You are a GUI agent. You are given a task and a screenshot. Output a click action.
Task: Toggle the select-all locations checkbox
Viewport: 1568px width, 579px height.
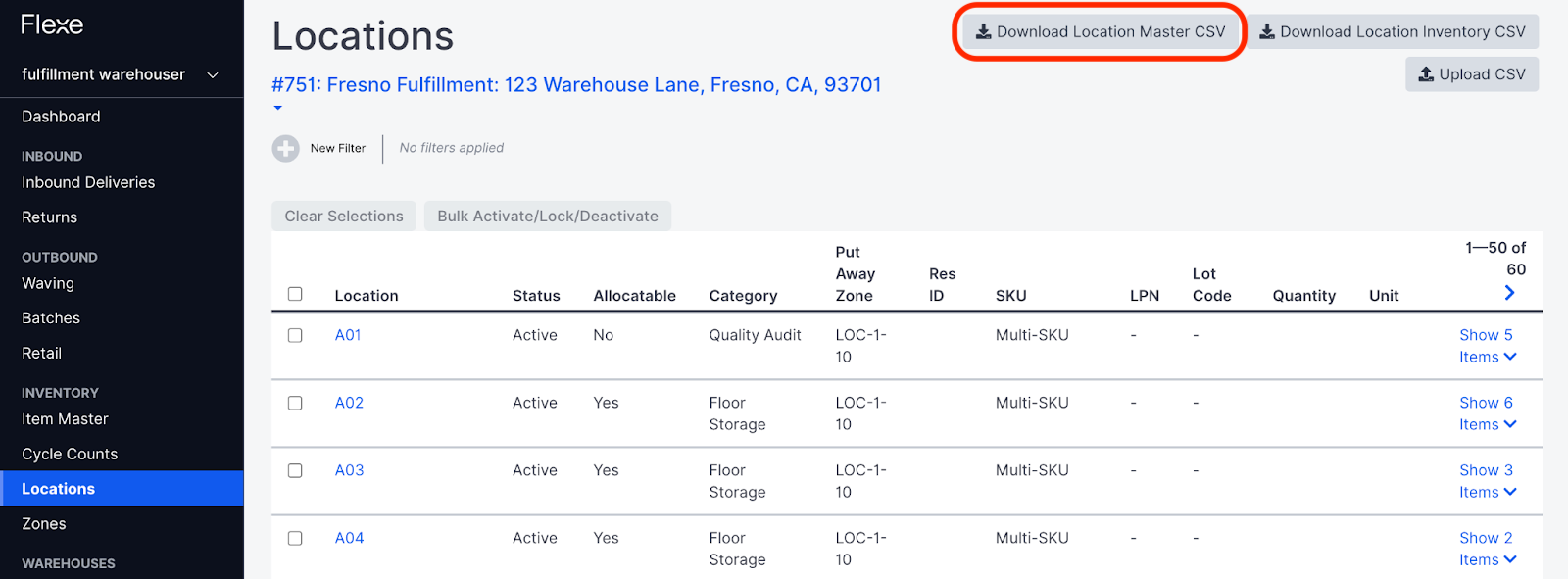pyautogui.click(x=295, y=294)
